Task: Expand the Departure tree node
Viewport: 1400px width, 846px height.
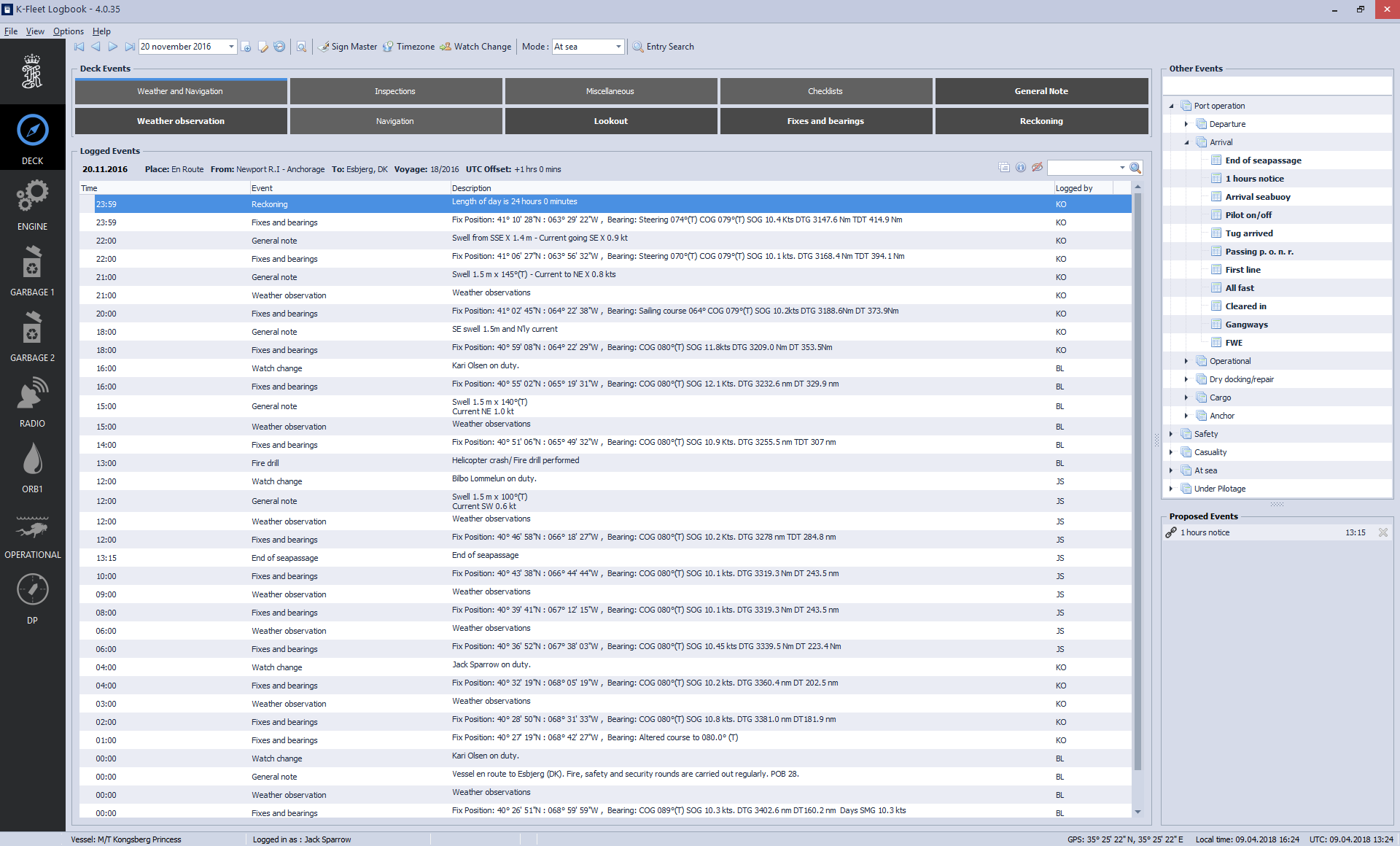Action: click(1186, 124)
